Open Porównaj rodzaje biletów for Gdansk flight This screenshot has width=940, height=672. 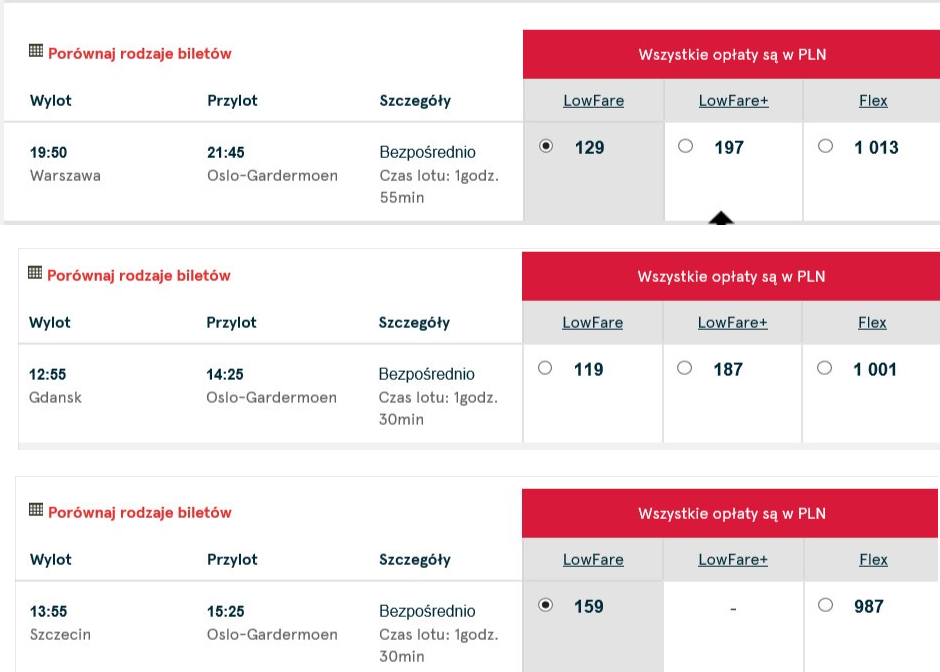(x=138, y=275)
